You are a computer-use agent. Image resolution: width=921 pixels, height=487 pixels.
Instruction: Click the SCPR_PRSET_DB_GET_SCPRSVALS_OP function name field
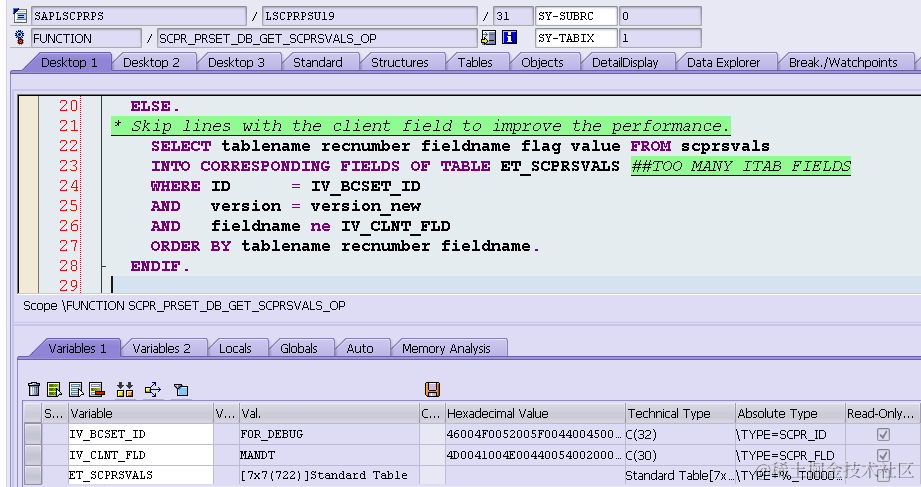click(x=317, y=38)
